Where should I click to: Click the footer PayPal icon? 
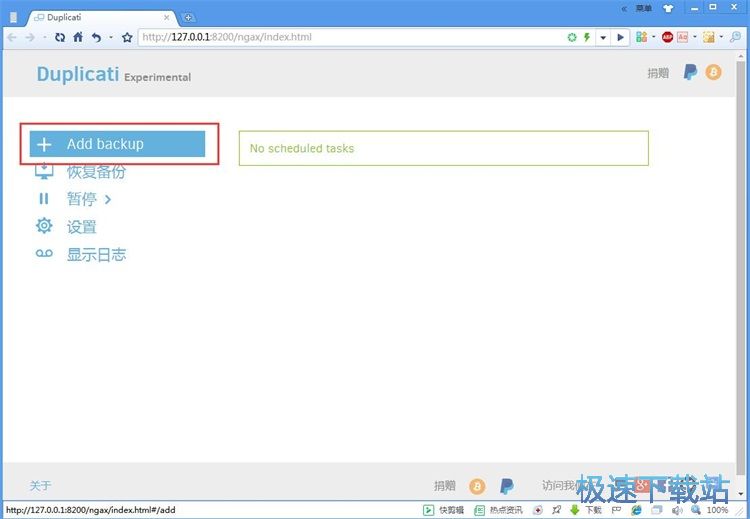[507, 486]
